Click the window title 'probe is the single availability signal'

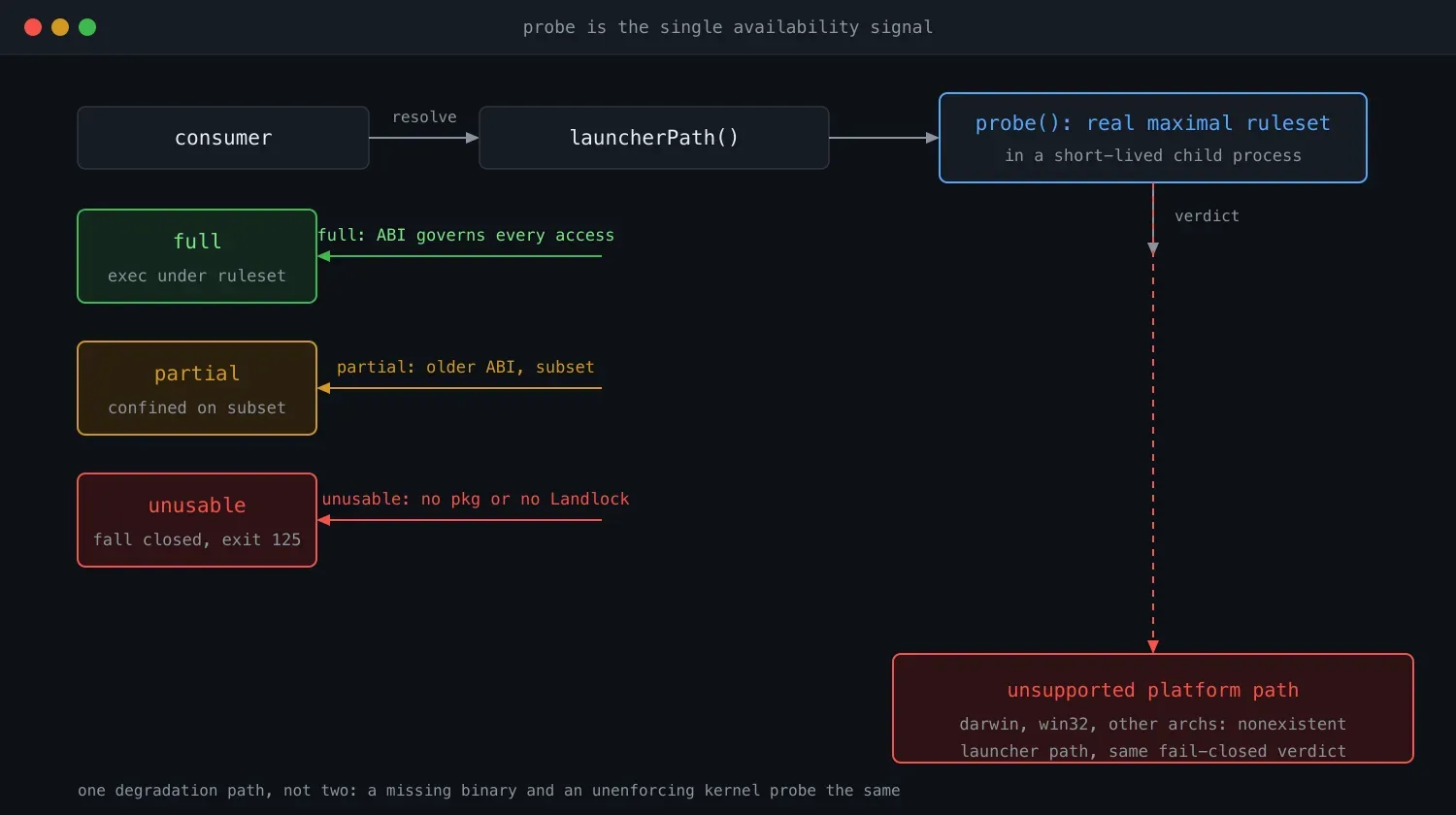click(x=728, y=27)
